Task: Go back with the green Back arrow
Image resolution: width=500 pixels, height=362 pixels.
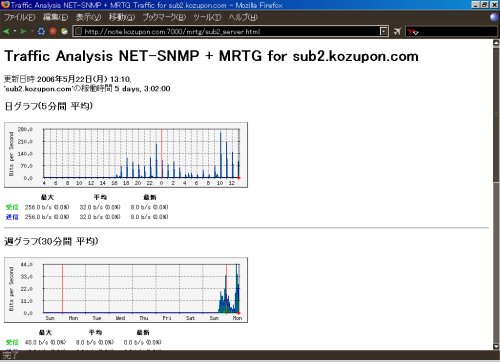Action: click(6, 31)
